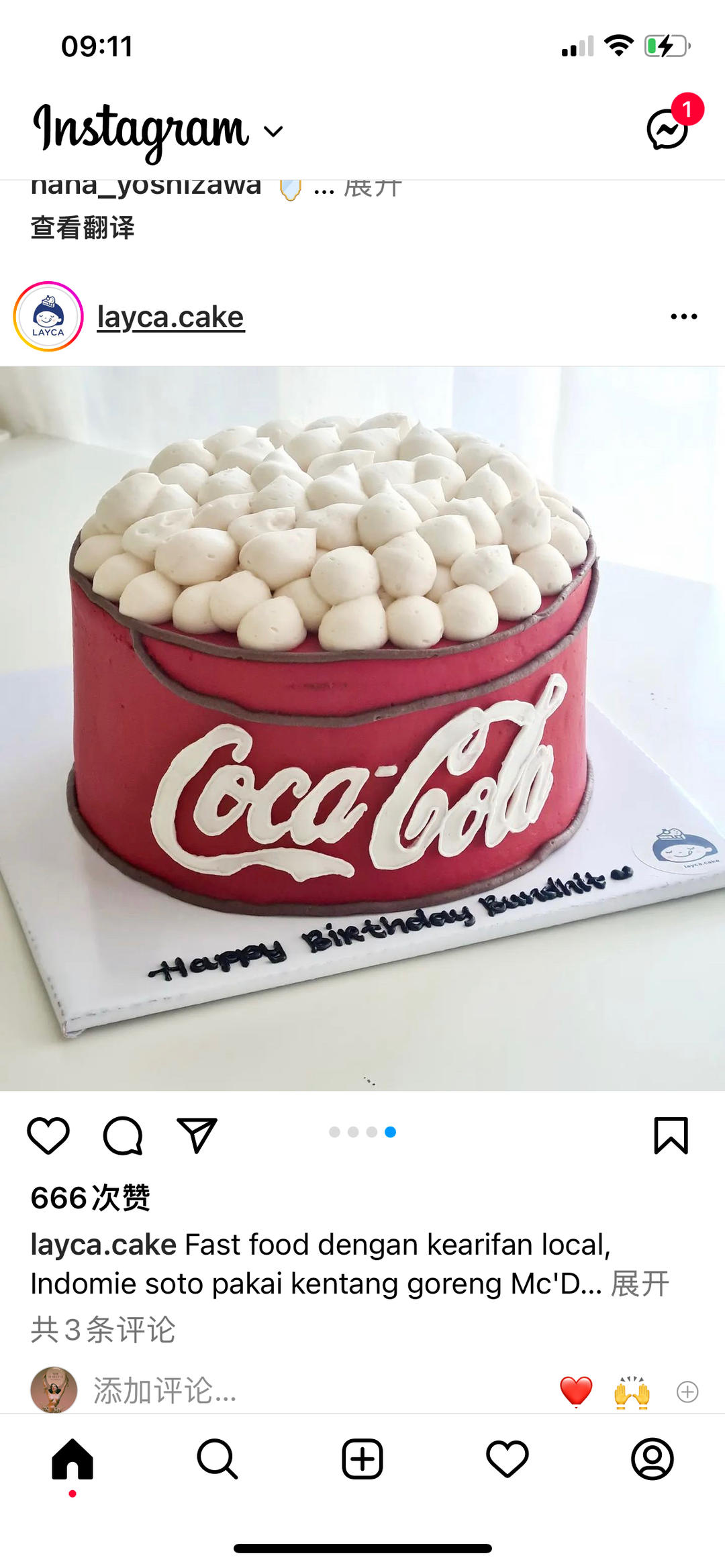
Task: Add the red heart quick reaction
Action: coord(576,1391)
